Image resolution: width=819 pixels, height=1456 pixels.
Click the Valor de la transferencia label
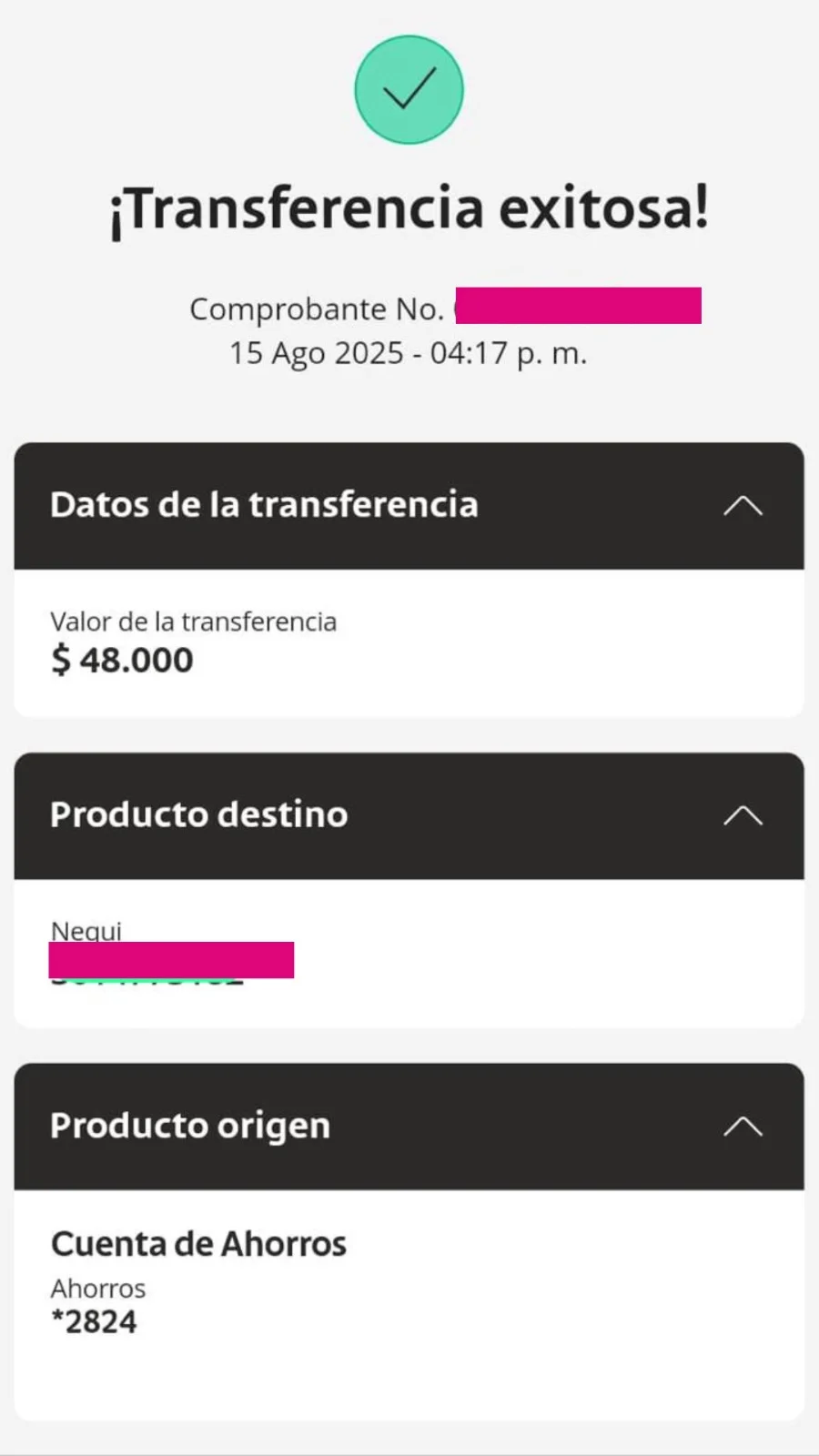click(x=193, y=622)
